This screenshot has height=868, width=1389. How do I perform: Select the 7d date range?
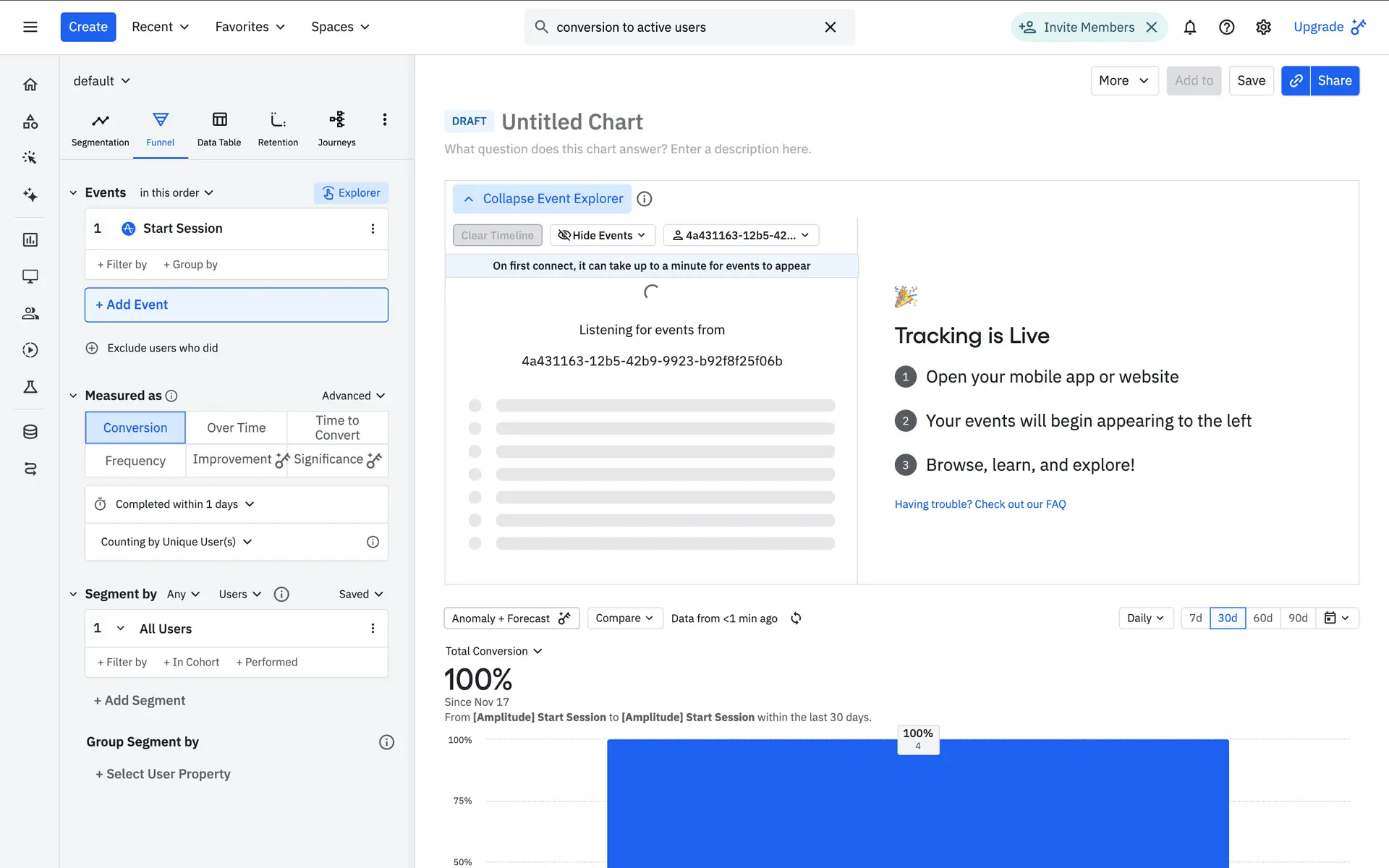[1195, 618]
